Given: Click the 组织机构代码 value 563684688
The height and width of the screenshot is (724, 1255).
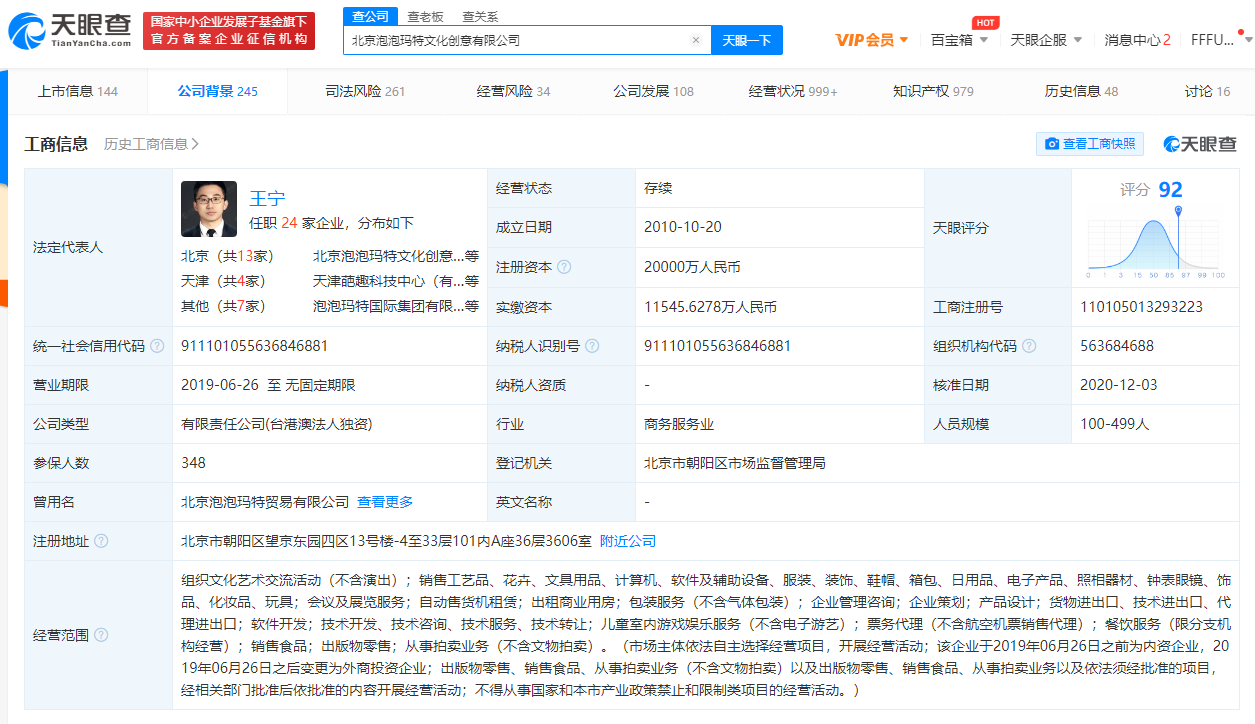Looking at the screenshot, I should point(1117,346).
